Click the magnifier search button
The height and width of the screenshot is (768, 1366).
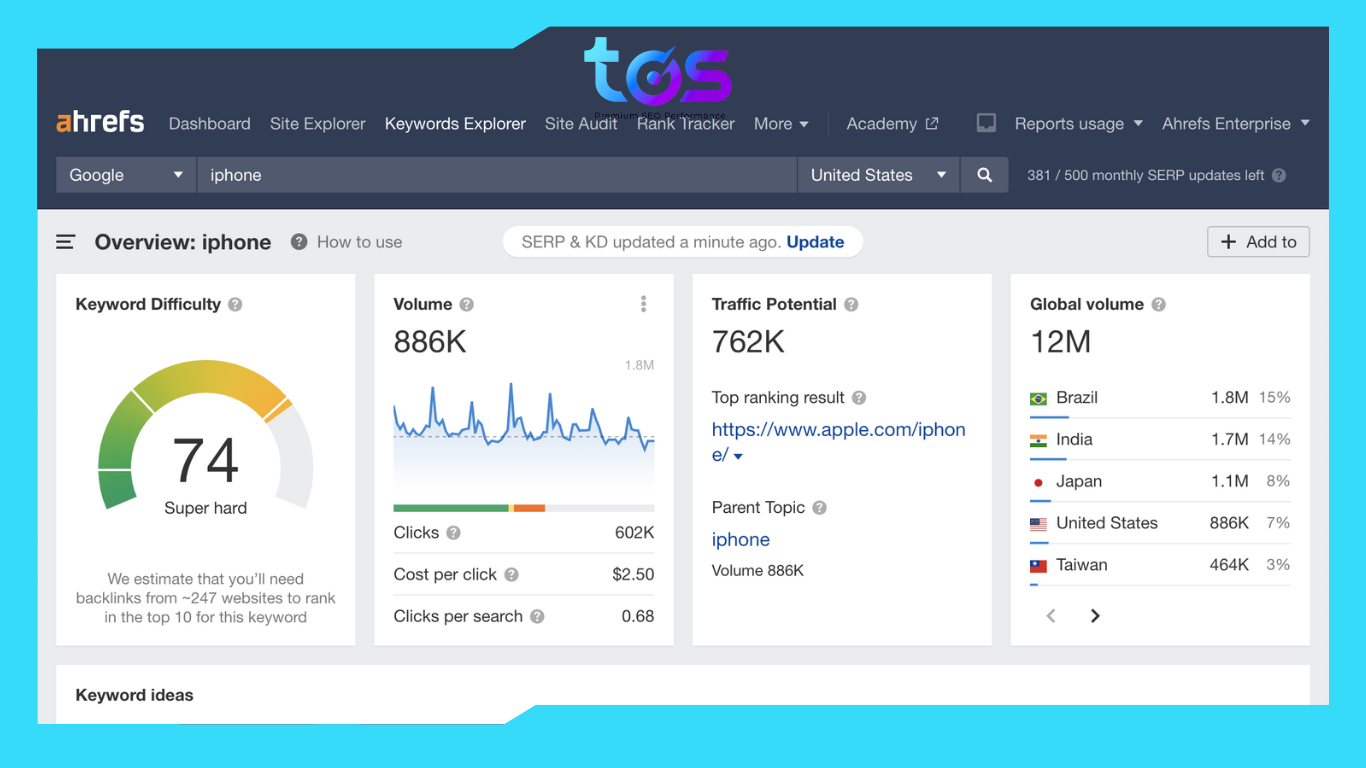pos(984,175)
